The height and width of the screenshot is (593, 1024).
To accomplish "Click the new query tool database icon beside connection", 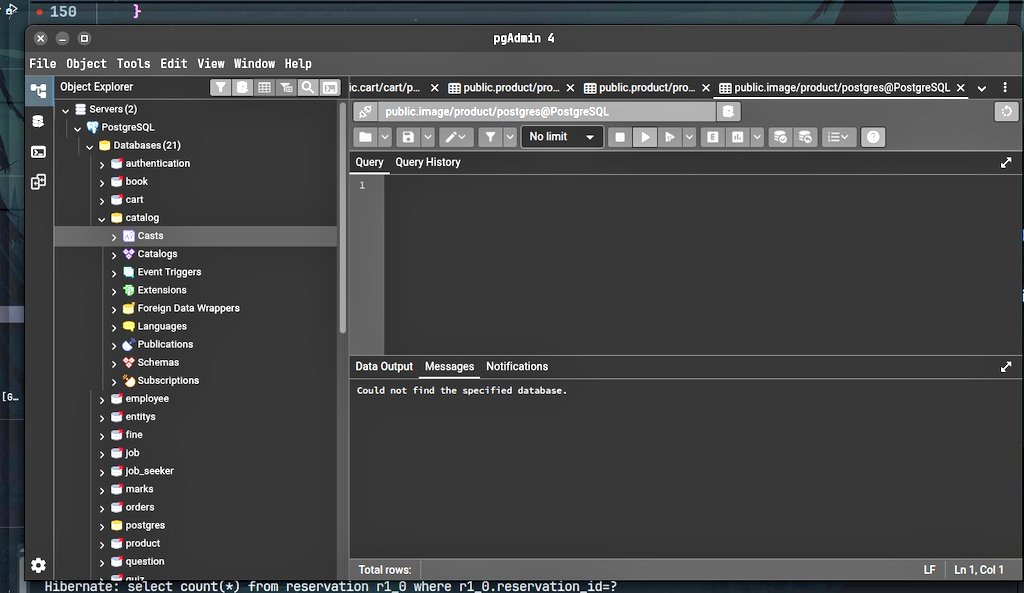I will (x=728, y=112).
